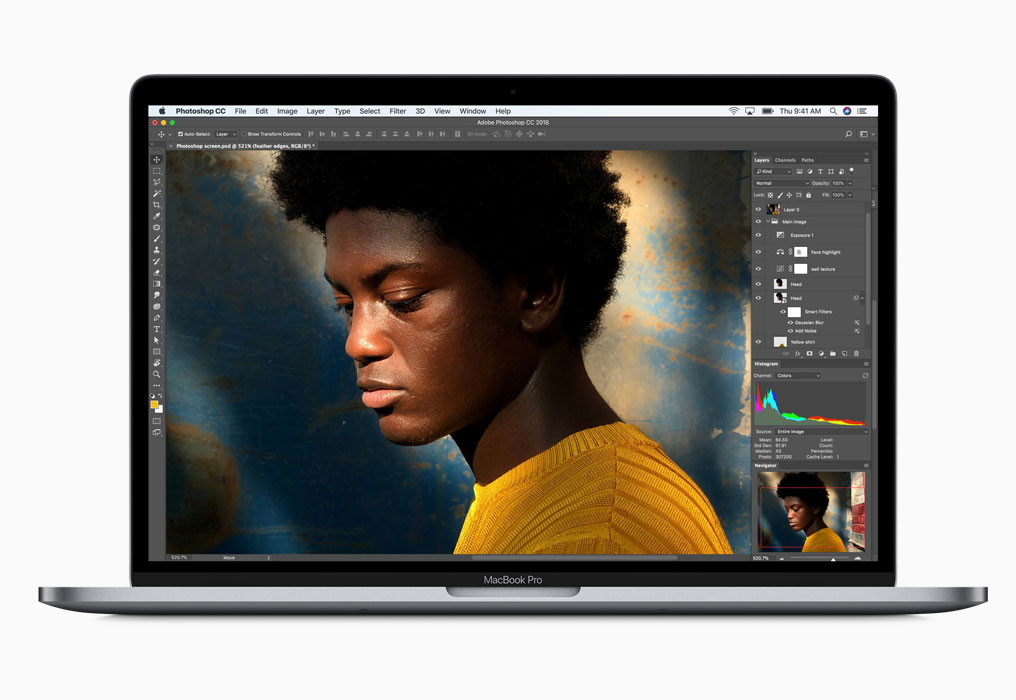Screen dimensions: 1016x700
Task: Toggle visibility of the wall texture layer
Action: [x=758, y=269]
